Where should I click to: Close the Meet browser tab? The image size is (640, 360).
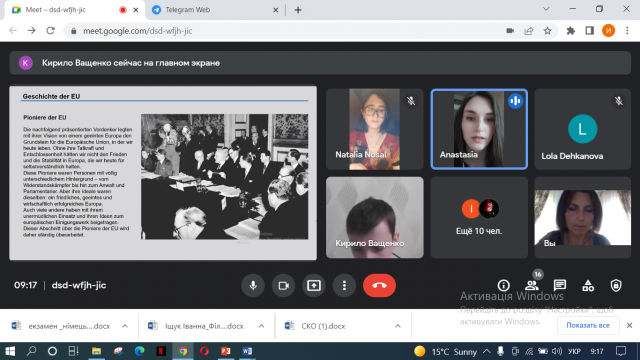point(136,10)
